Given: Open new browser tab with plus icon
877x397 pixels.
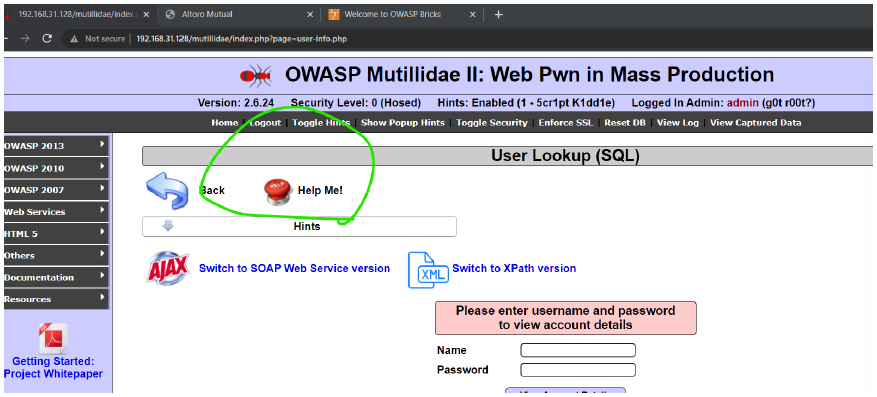Looking at the screenshot, I should pyautogui.click(x=499, y=15).
